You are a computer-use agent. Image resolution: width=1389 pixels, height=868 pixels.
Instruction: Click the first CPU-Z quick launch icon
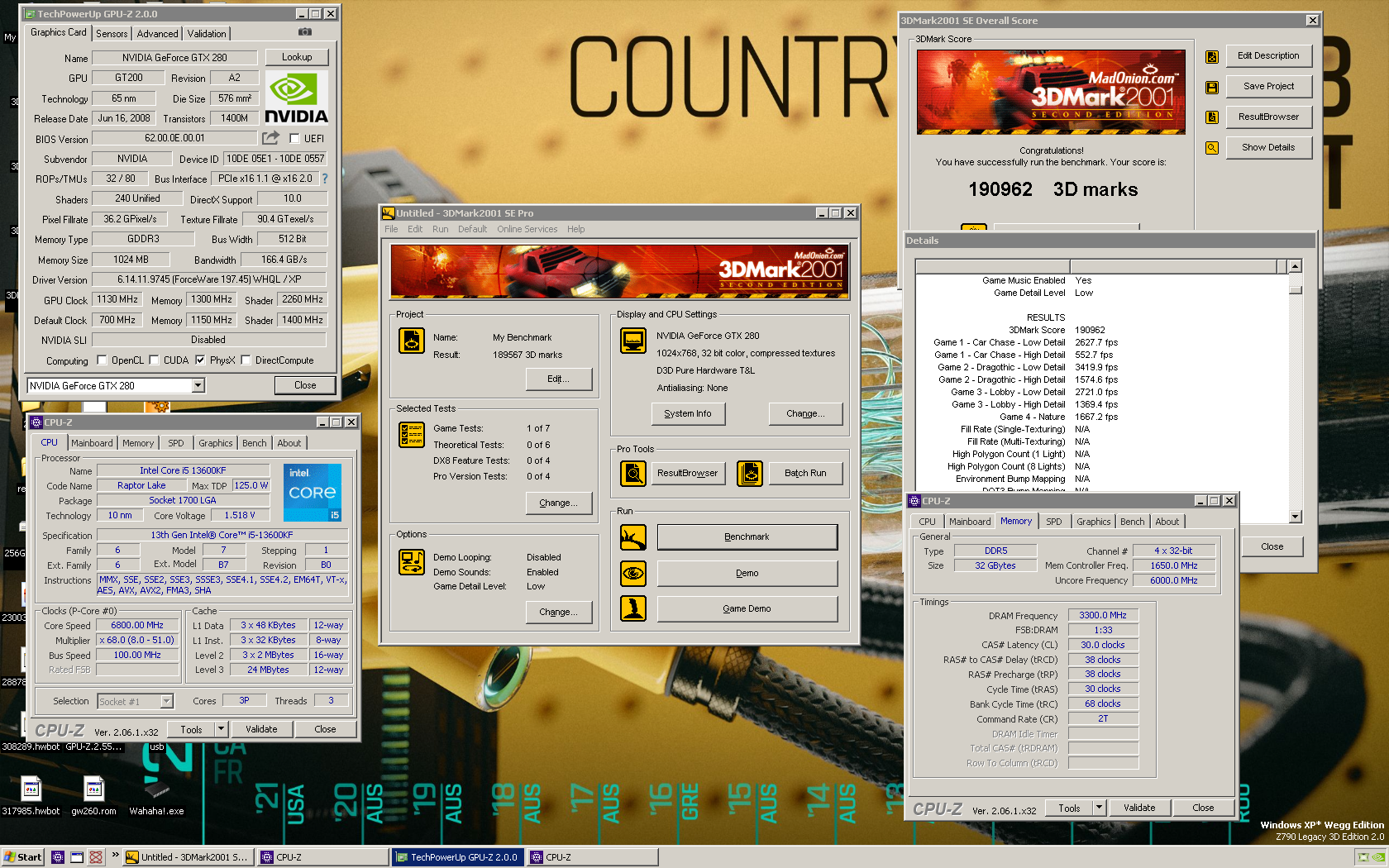[58, 857]
